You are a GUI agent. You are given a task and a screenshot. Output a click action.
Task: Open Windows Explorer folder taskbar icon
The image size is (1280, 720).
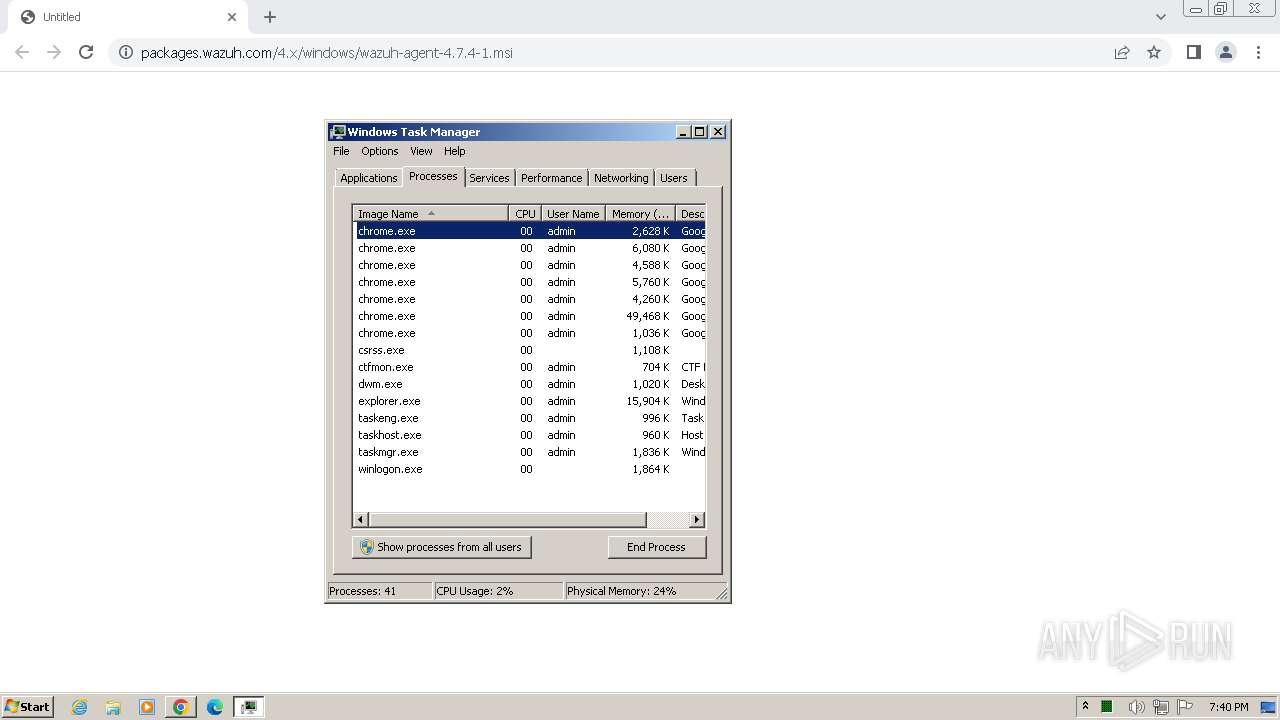(113, 707)
